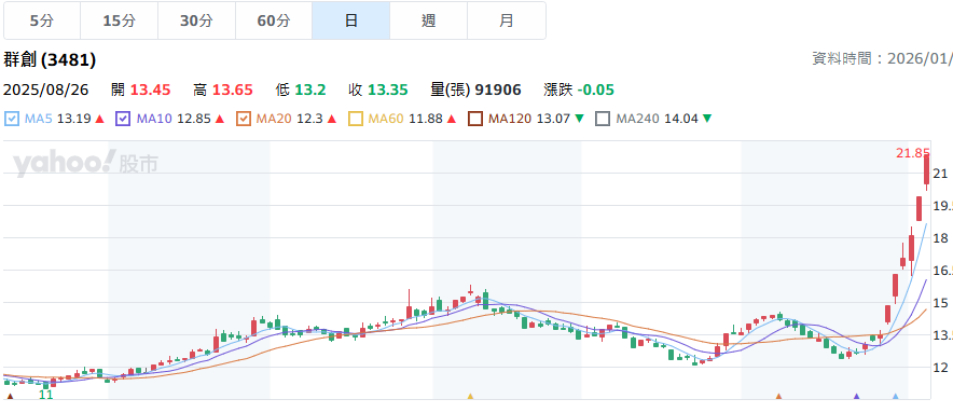The image size is (953, 413).
Task: Open the 月 monthly chart tab
Action: (x=506, y=21)
